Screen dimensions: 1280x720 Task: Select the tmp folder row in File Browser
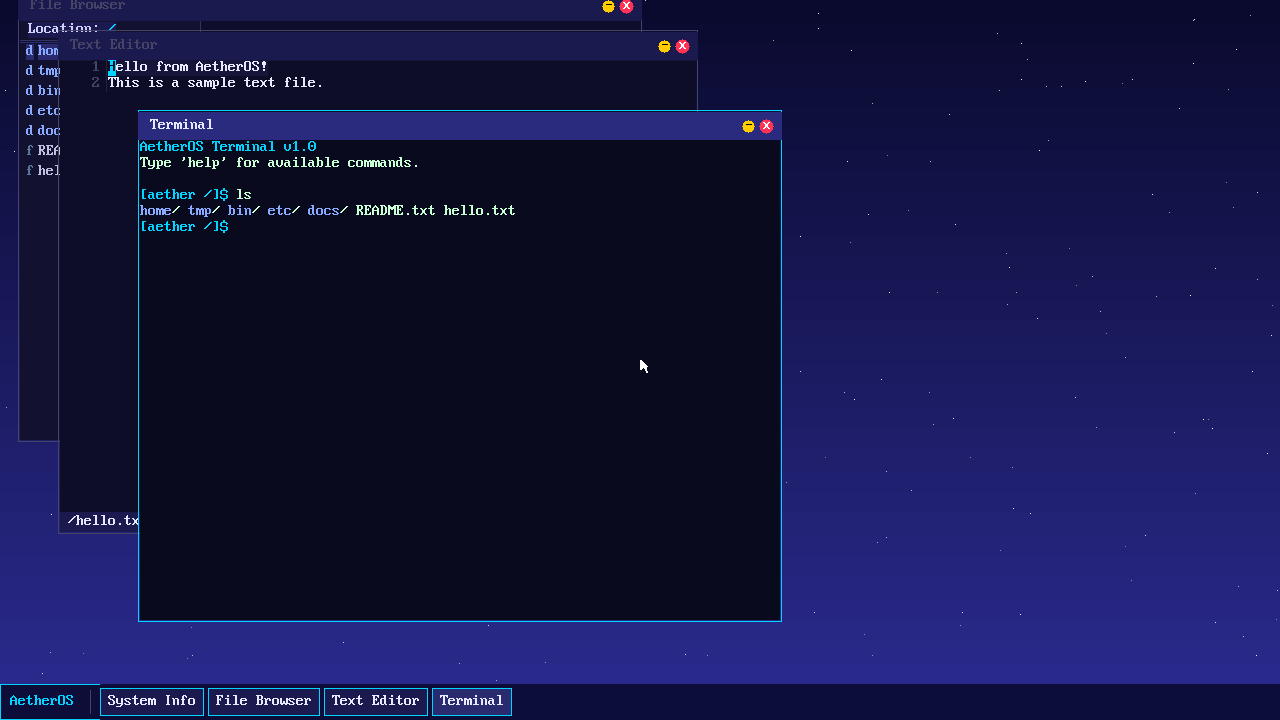tap(40, 71)
